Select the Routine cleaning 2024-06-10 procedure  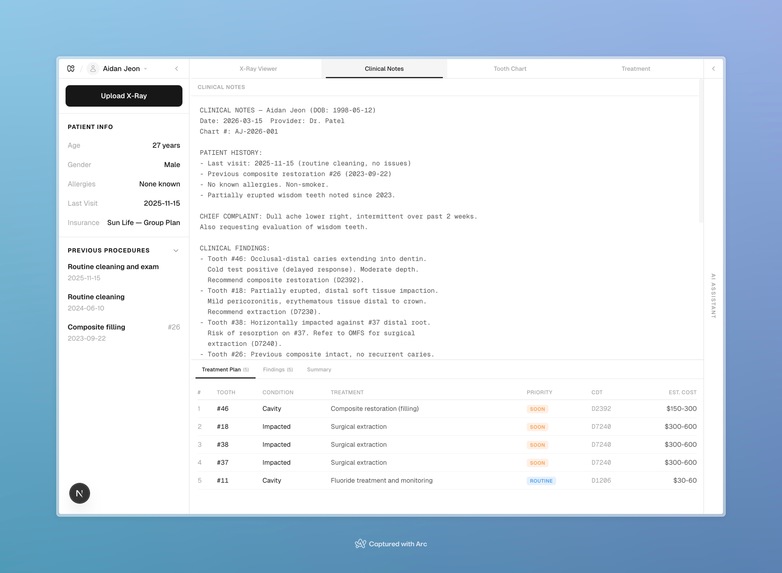124,302
